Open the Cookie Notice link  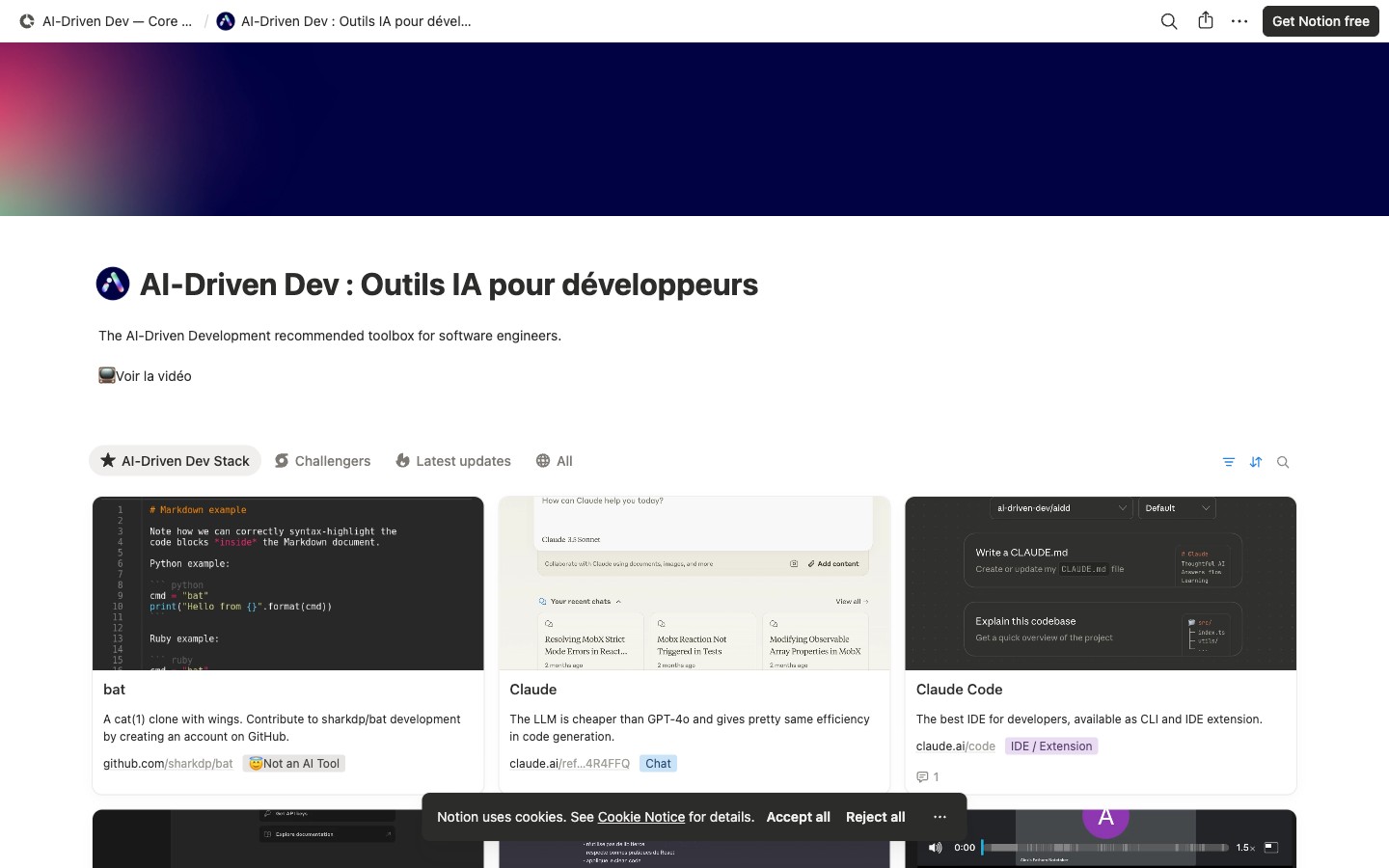tap(640, 817)
